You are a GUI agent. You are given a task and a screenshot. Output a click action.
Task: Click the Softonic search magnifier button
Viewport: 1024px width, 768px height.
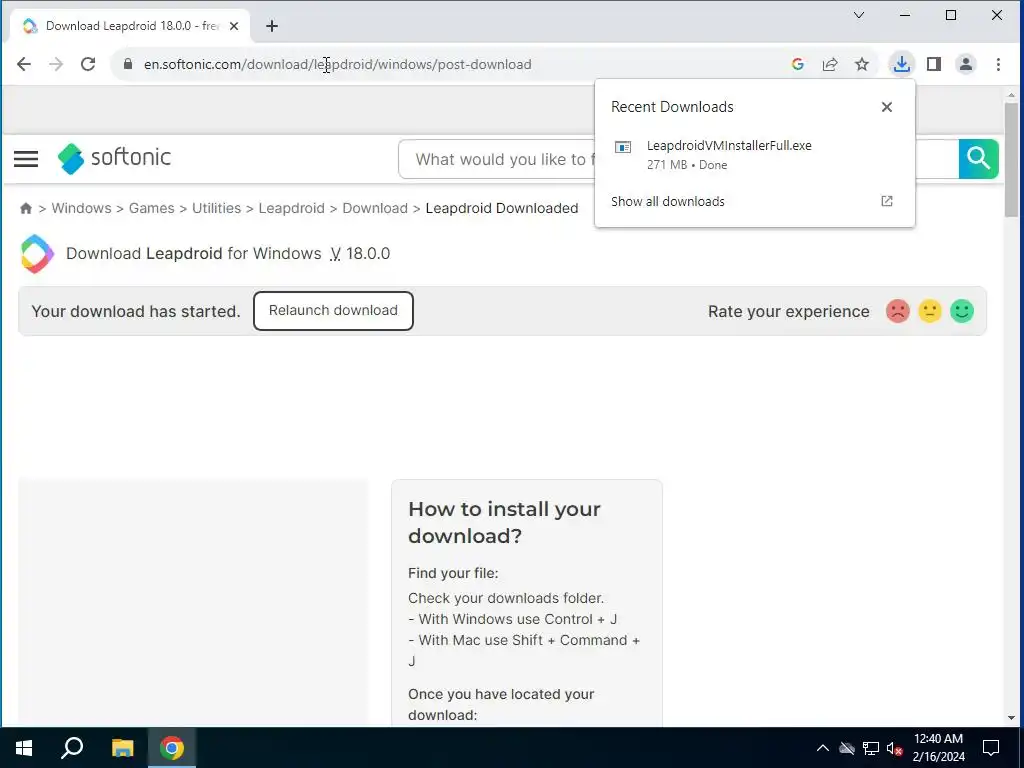(x=978, y=159)
